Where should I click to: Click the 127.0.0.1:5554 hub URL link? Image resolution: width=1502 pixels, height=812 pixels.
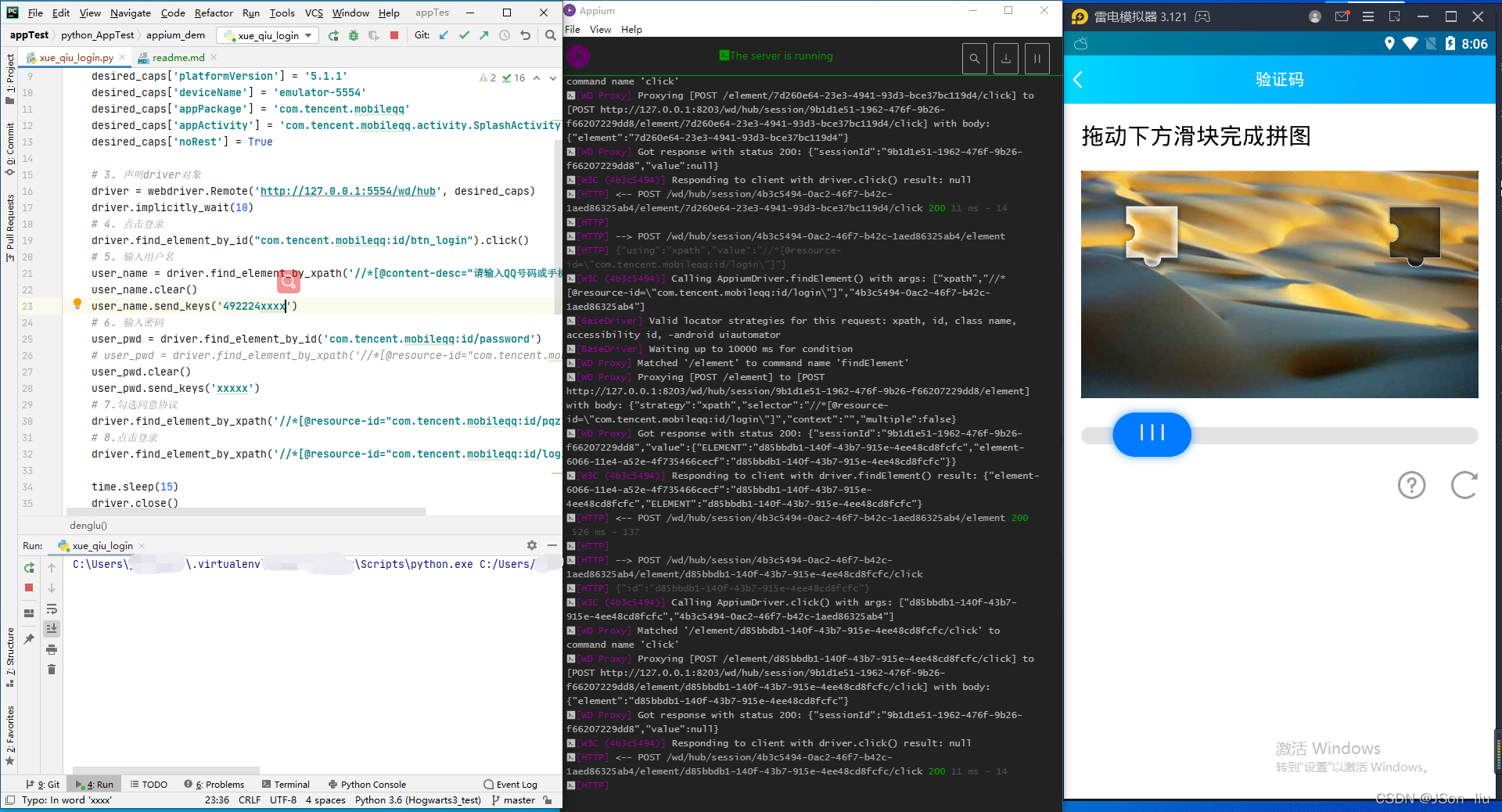pos(348,191)
